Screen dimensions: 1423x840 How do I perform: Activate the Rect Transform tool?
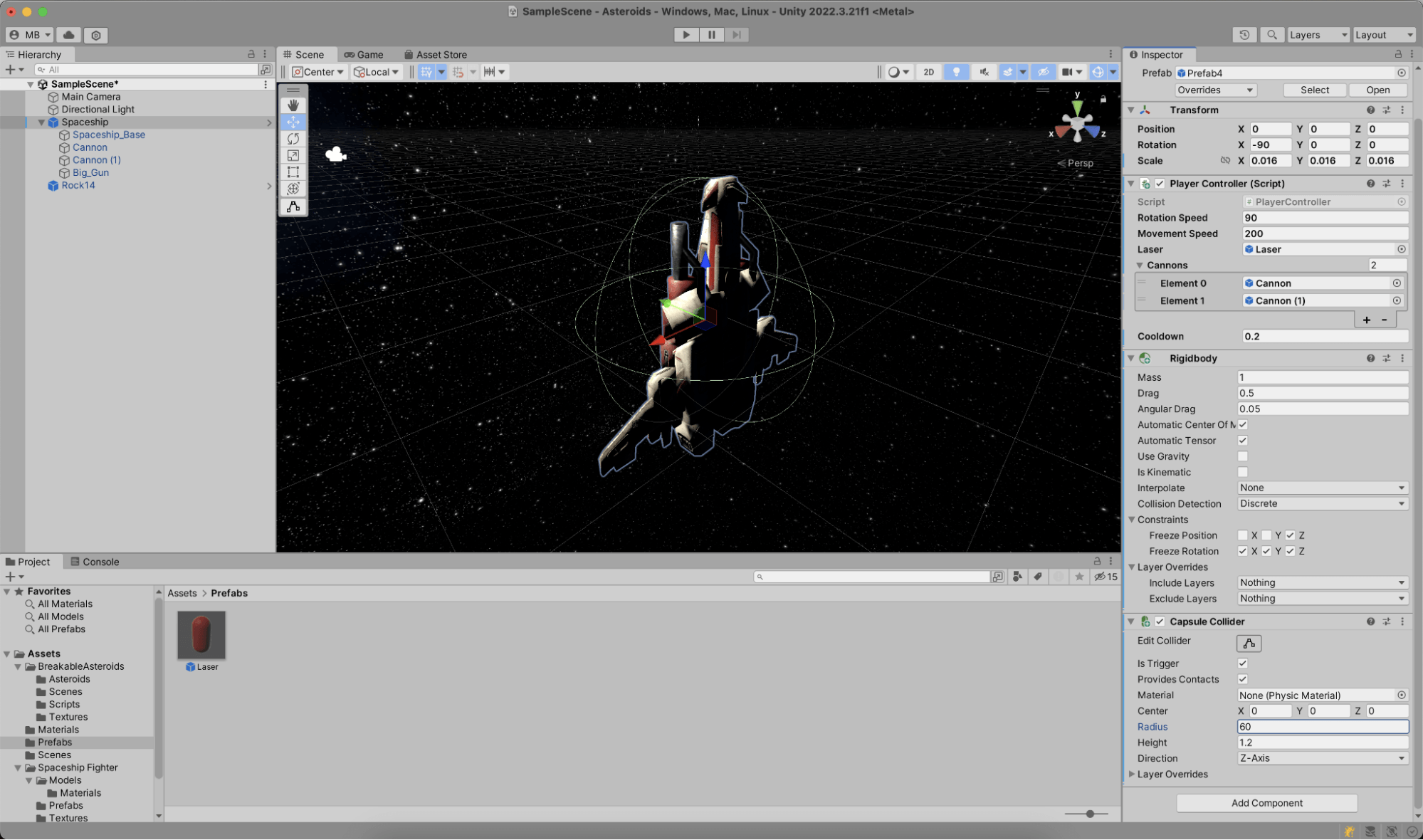293,172
